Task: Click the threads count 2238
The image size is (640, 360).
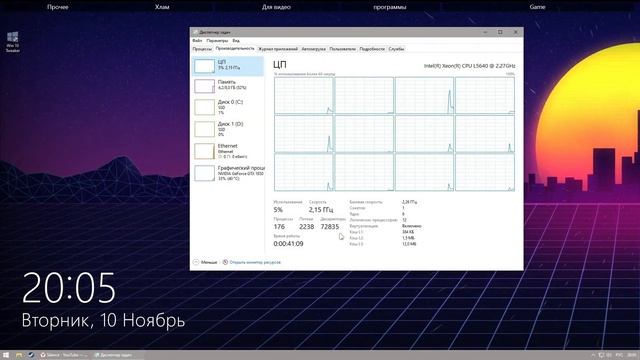Action: click(307, 227)
